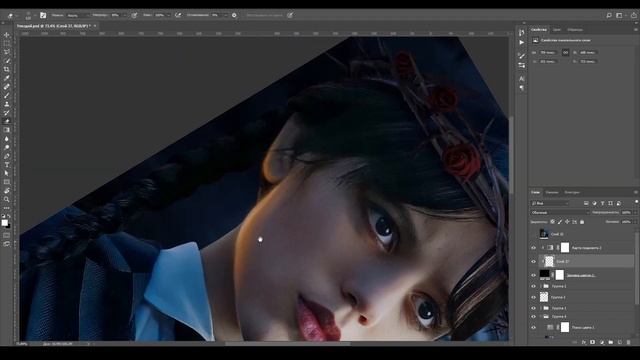Image resolution: width=640 pixels, height=360 pixels.
Task: Select the Crop tool
Action: tap(7, 69)
